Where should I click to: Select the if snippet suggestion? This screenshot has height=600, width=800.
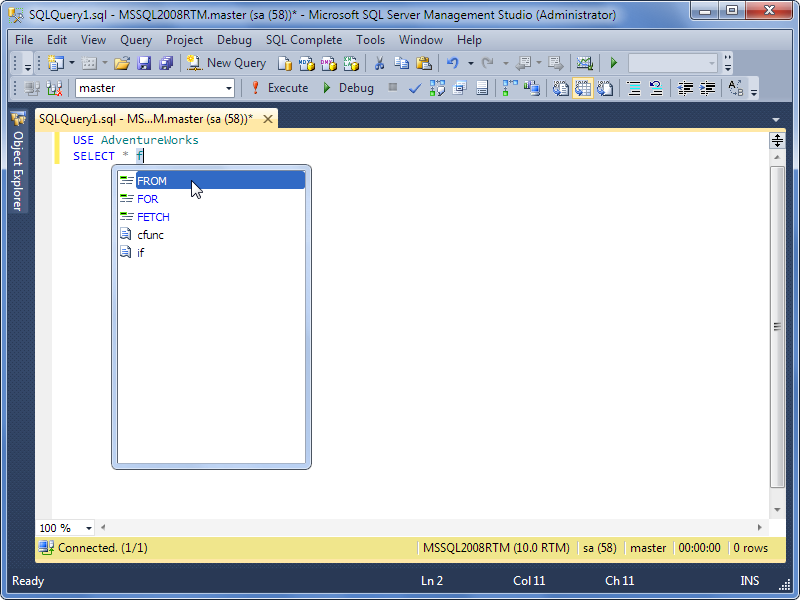tap(211, 253)
